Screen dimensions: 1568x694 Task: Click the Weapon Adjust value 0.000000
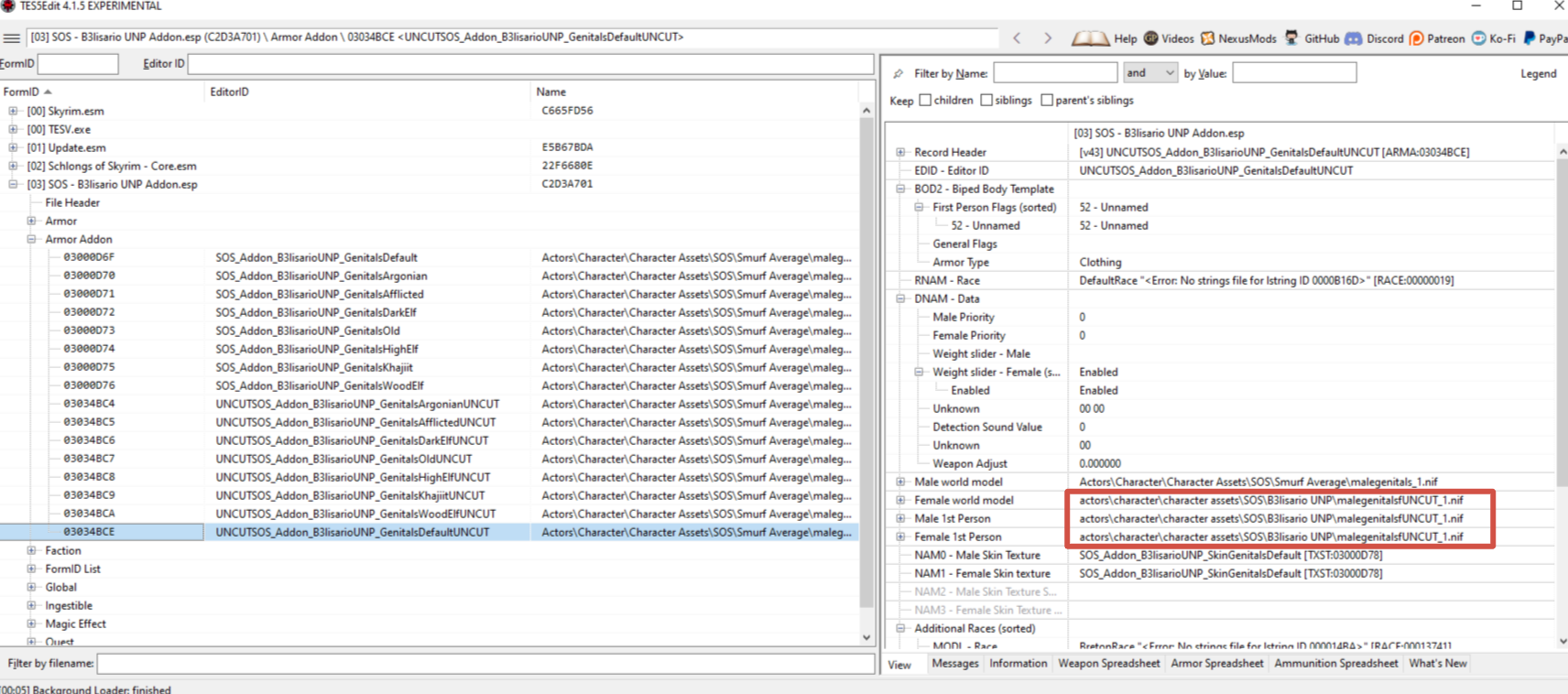tap(1100, 463)
